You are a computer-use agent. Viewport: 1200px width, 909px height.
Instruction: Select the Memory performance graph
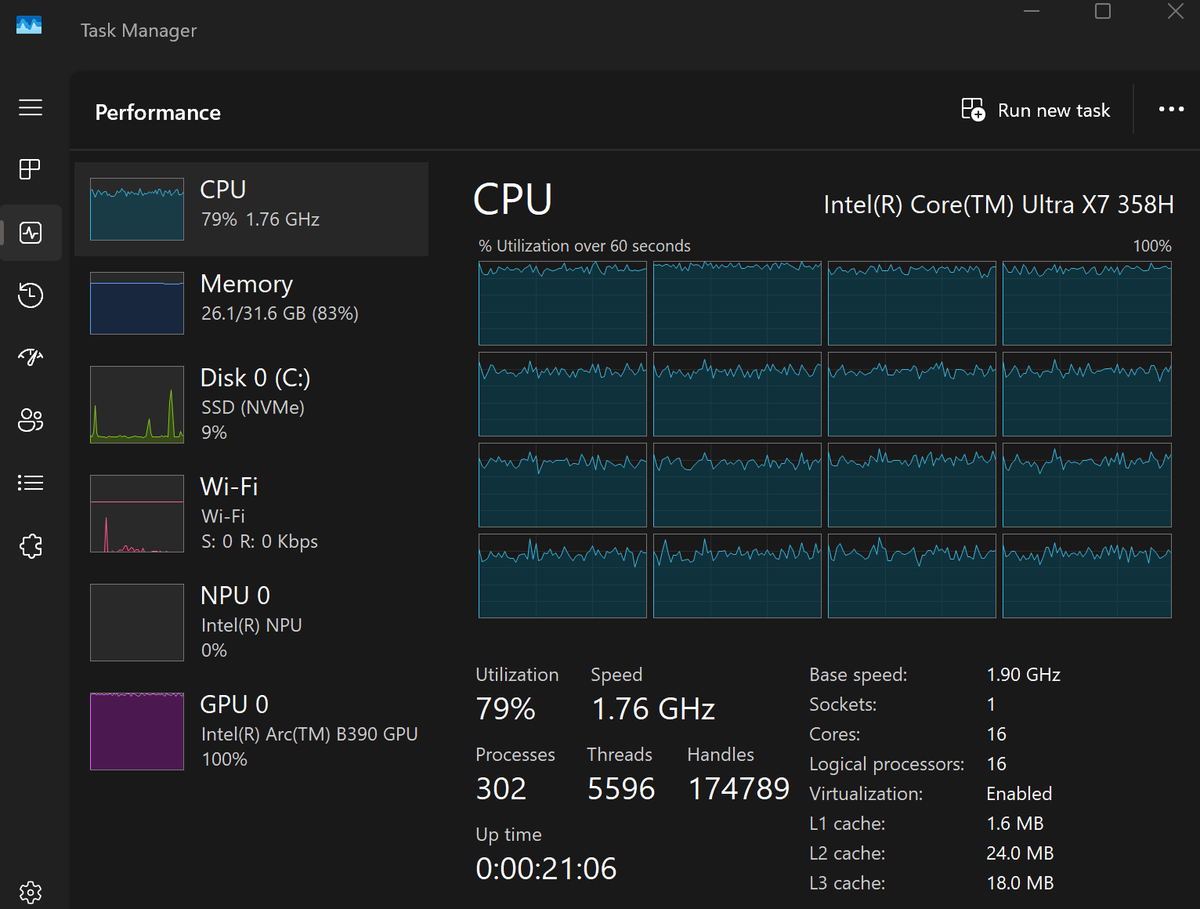(x=250, y=300)
